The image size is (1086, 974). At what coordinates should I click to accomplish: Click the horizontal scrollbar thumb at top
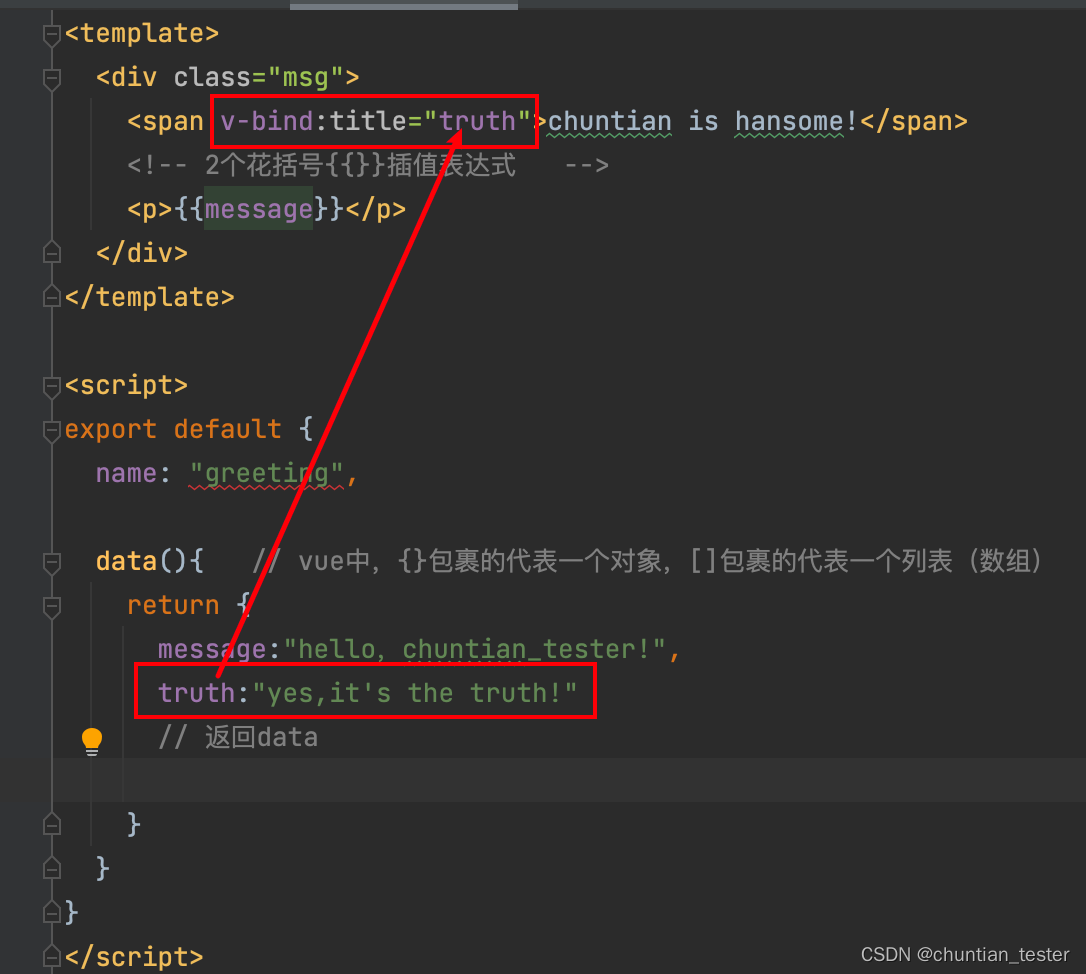404,5
